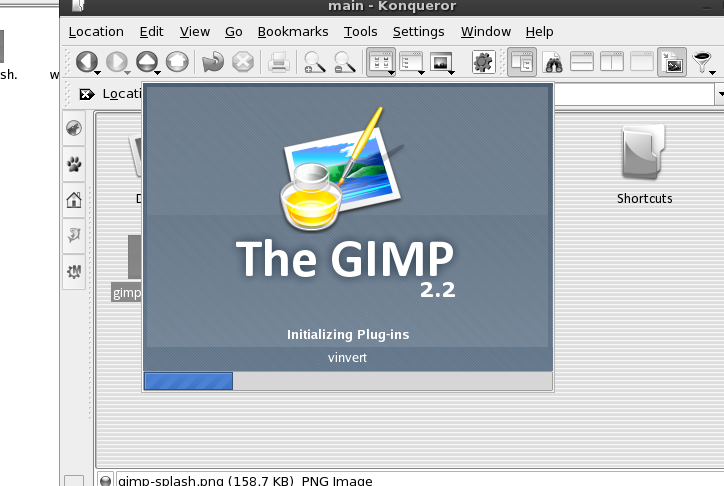
Task: Expand Image View dropdown arrow
Action: tap(451, 73)
